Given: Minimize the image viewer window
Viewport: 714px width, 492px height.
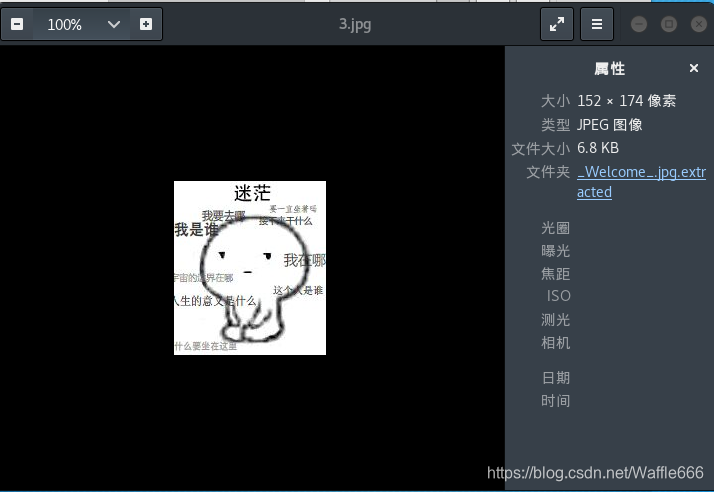Looking at the screenshot, I should click(639, 24).
